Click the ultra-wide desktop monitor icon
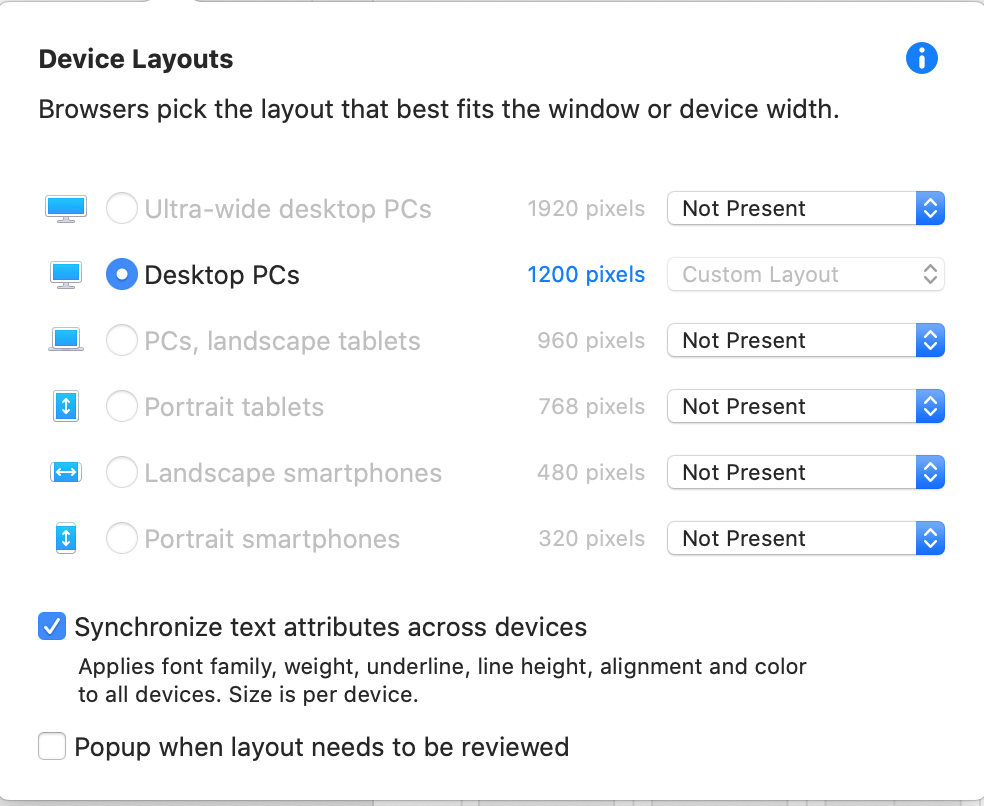 (x=66, y=209)
